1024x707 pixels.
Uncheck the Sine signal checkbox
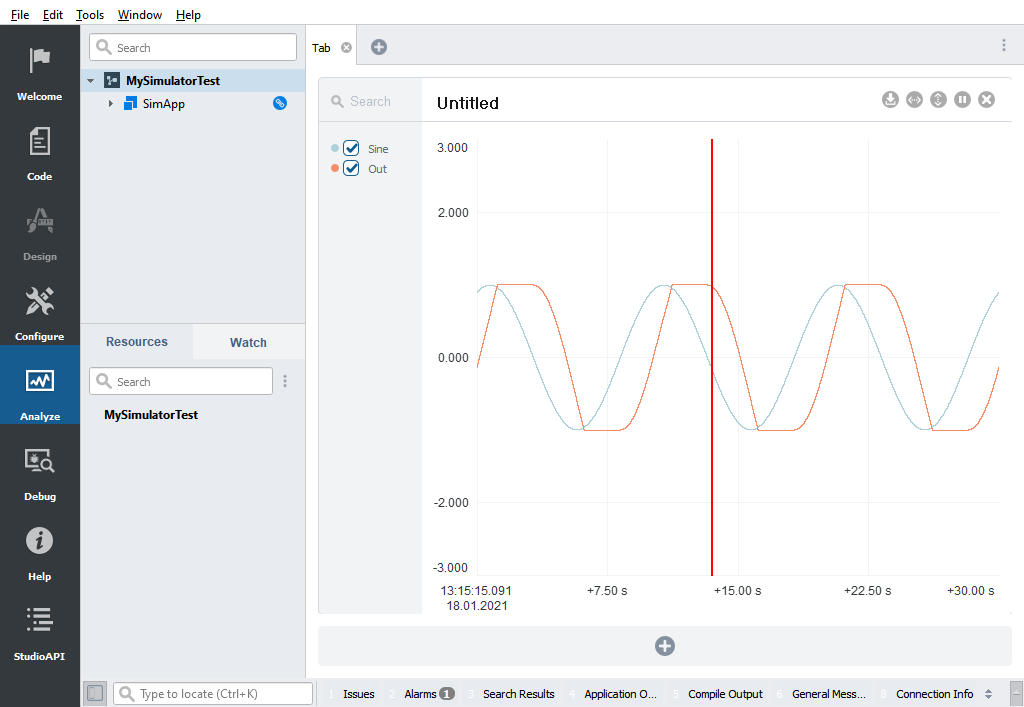[x=351, y=148]
